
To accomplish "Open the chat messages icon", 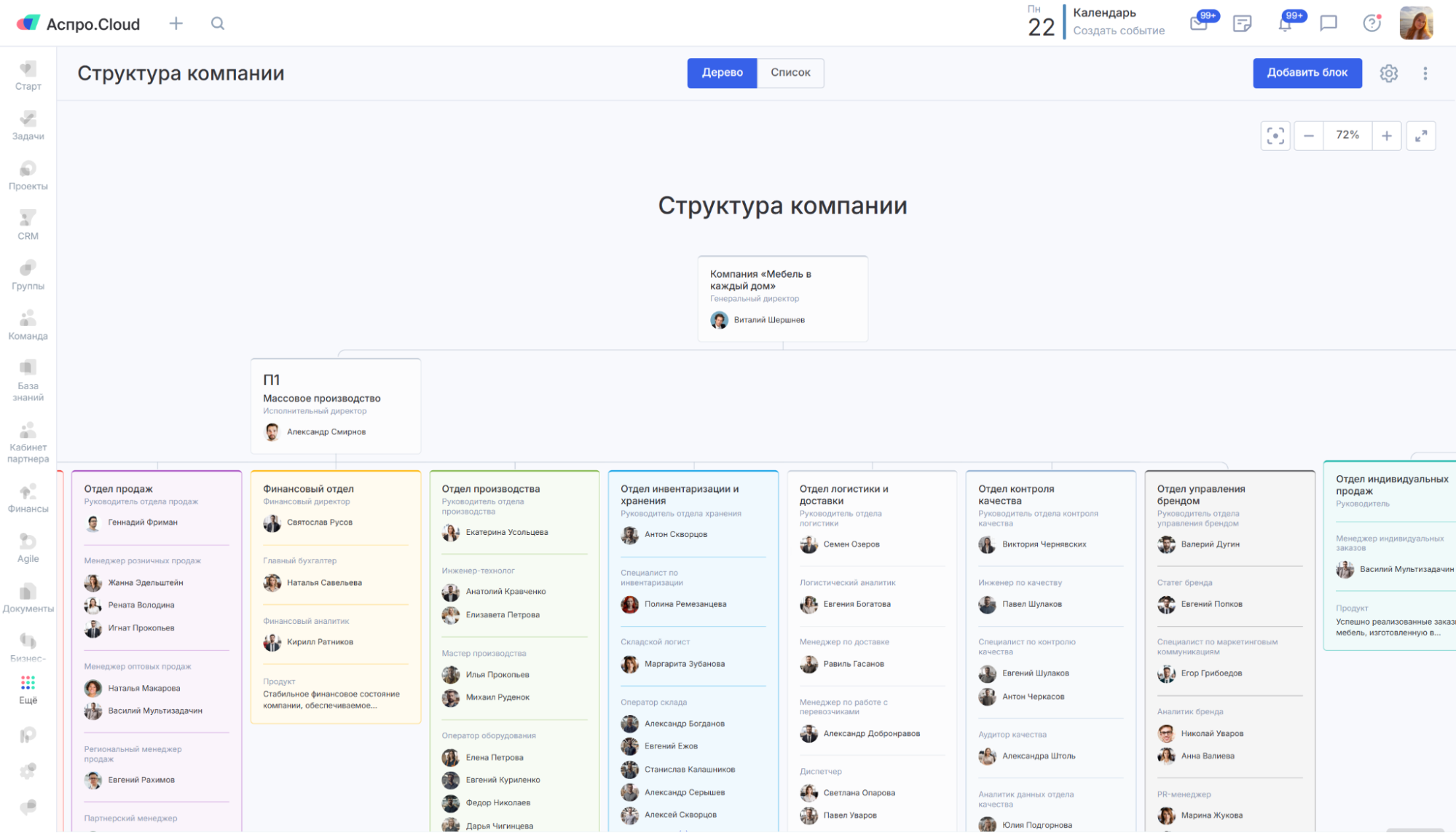I will pos(1329,23).
